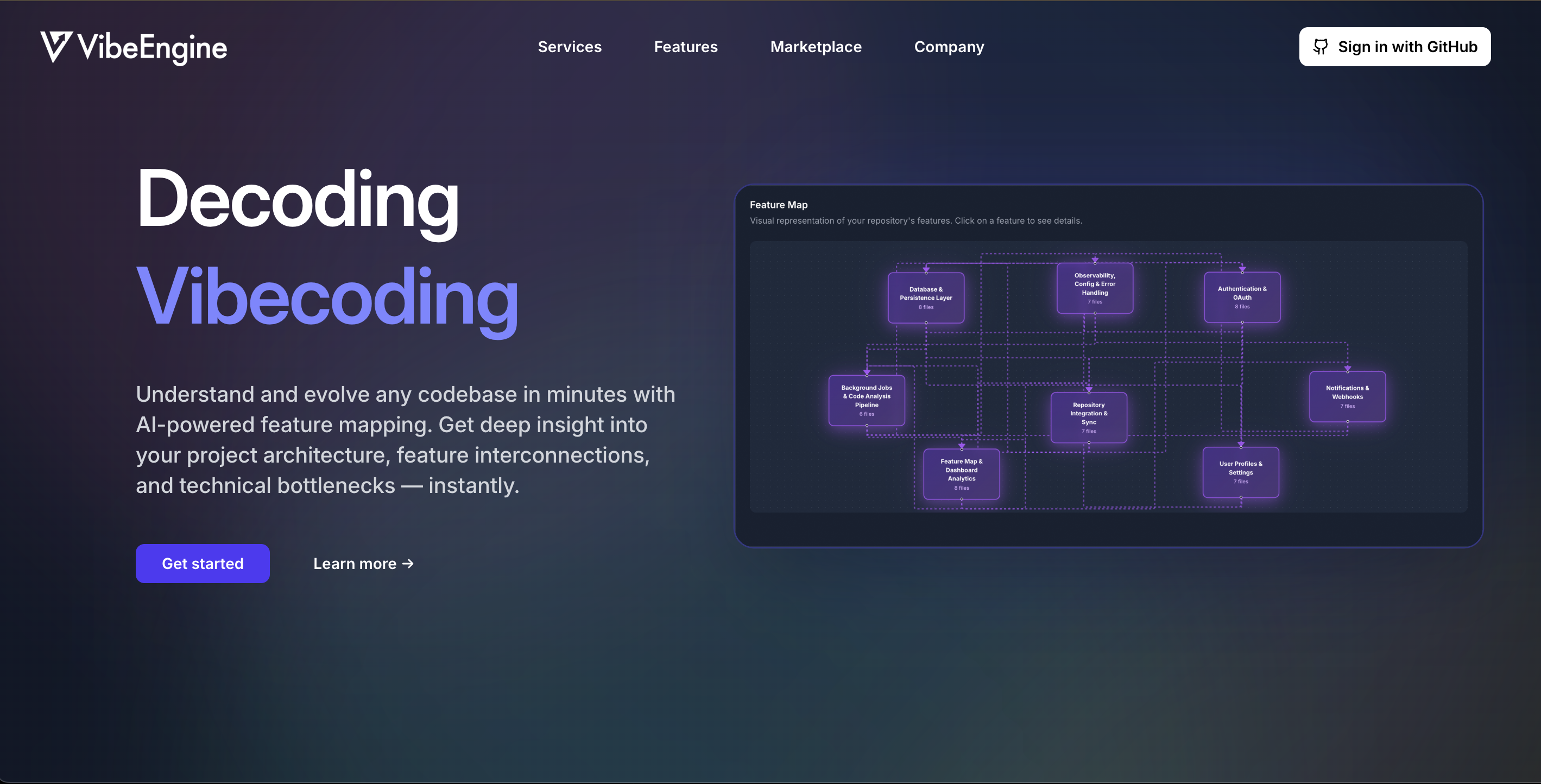
Task: Open the Company nav menu
Action: [x=949, y=47]
